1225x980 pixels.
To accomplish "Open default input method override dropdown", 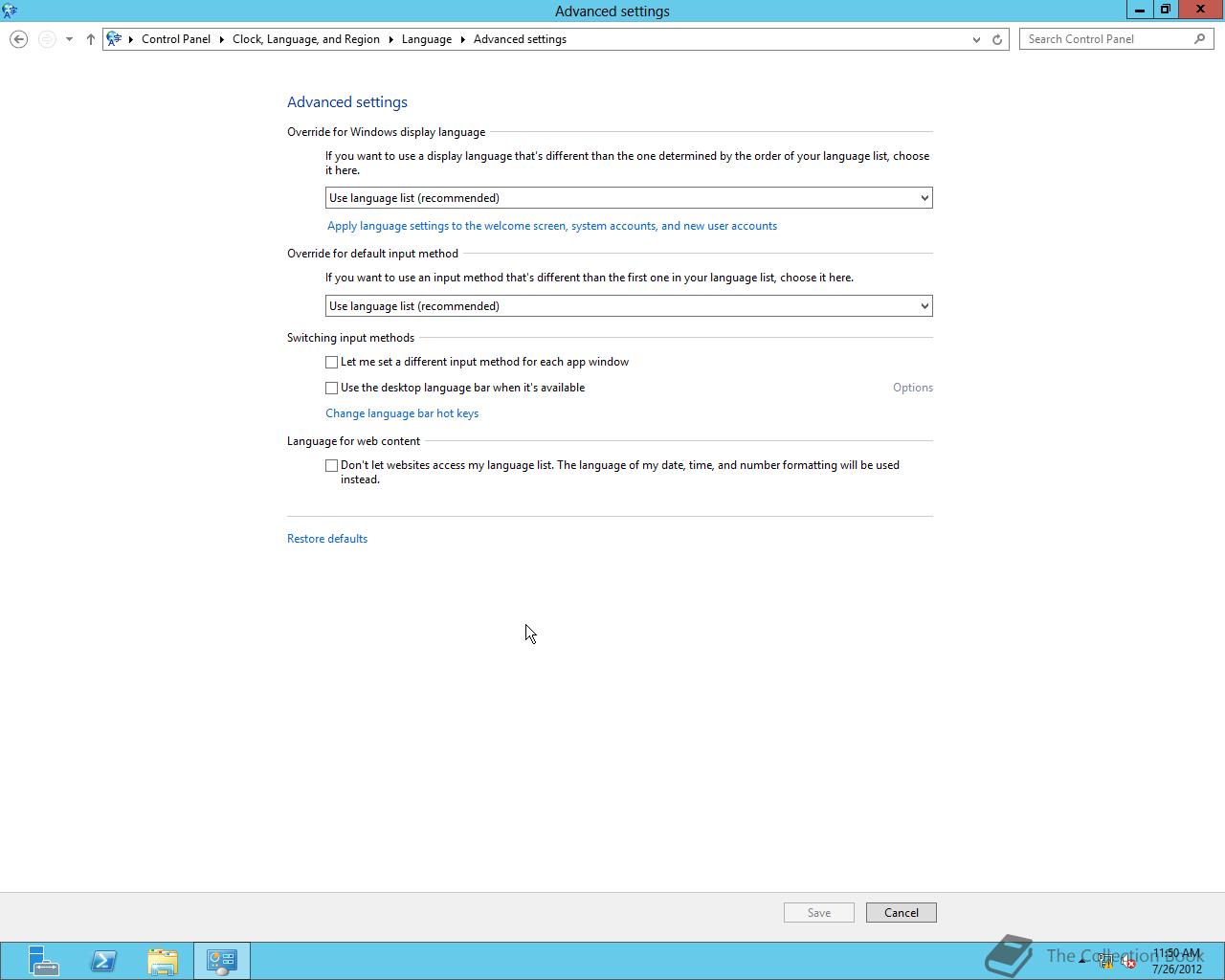I will pyautogui.click(x=629, y=306).
